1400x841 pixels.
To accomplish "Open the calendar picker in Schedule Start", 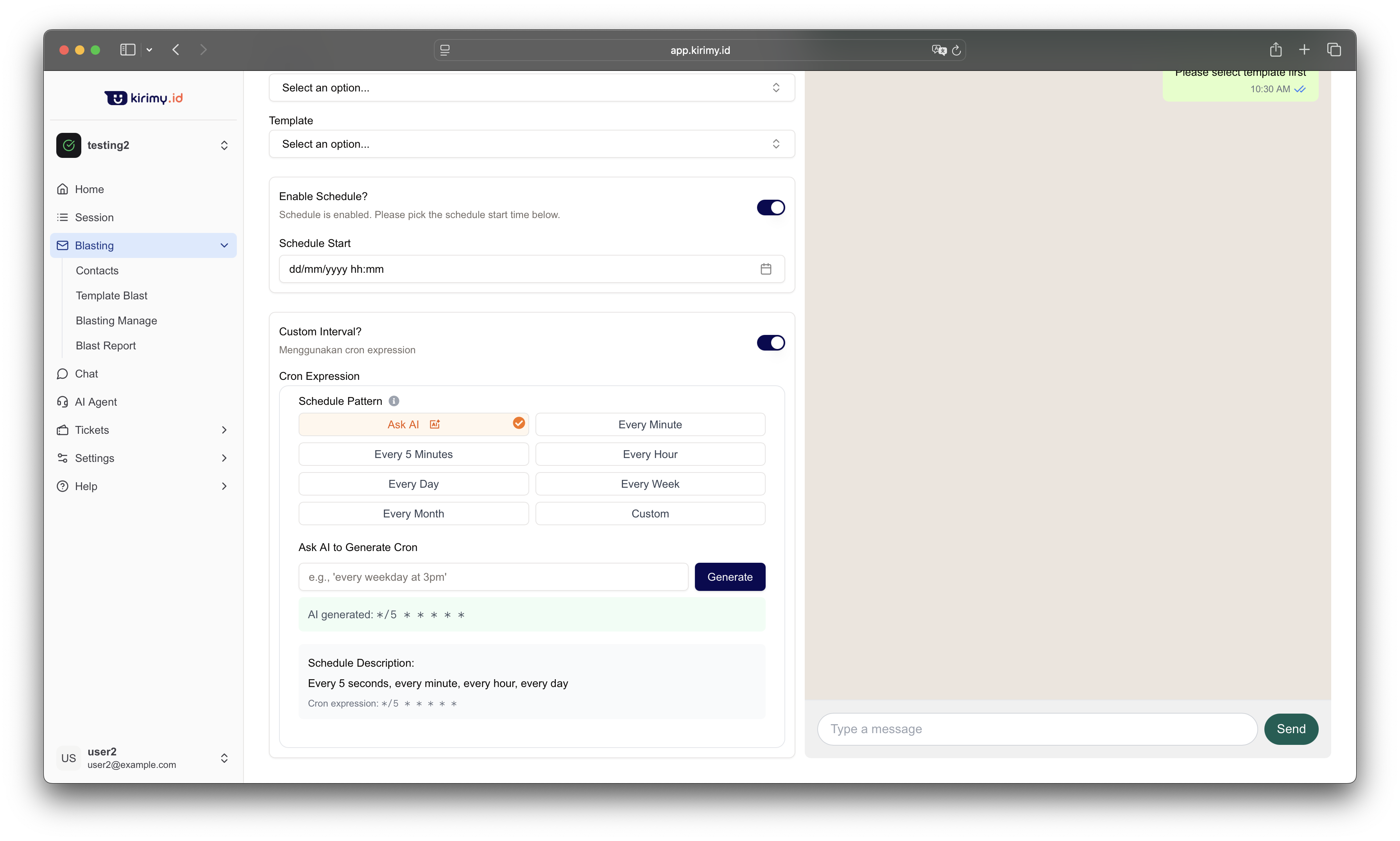I will click(766, 269).
